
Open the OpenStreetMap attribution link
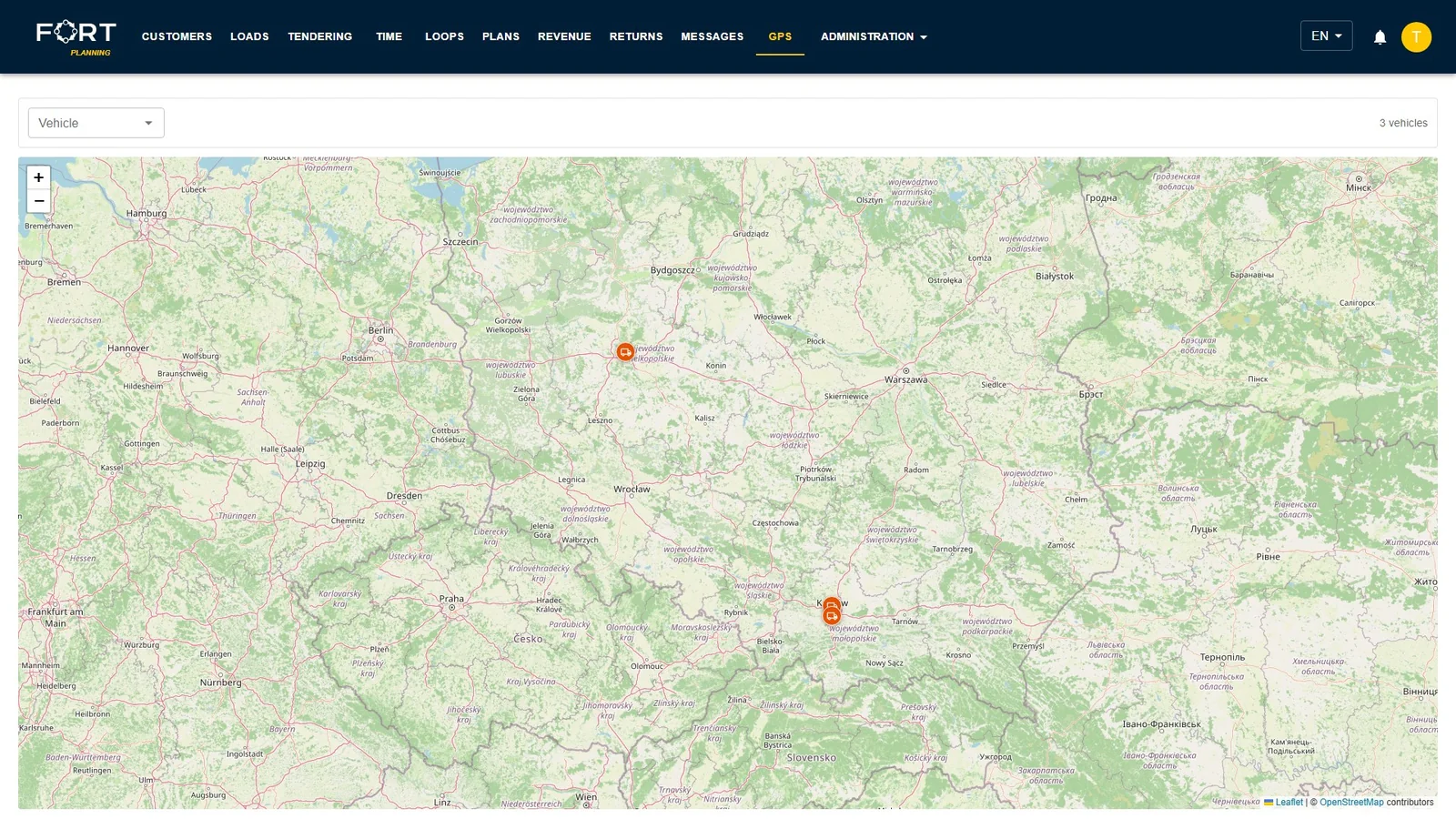[1351, 803]
